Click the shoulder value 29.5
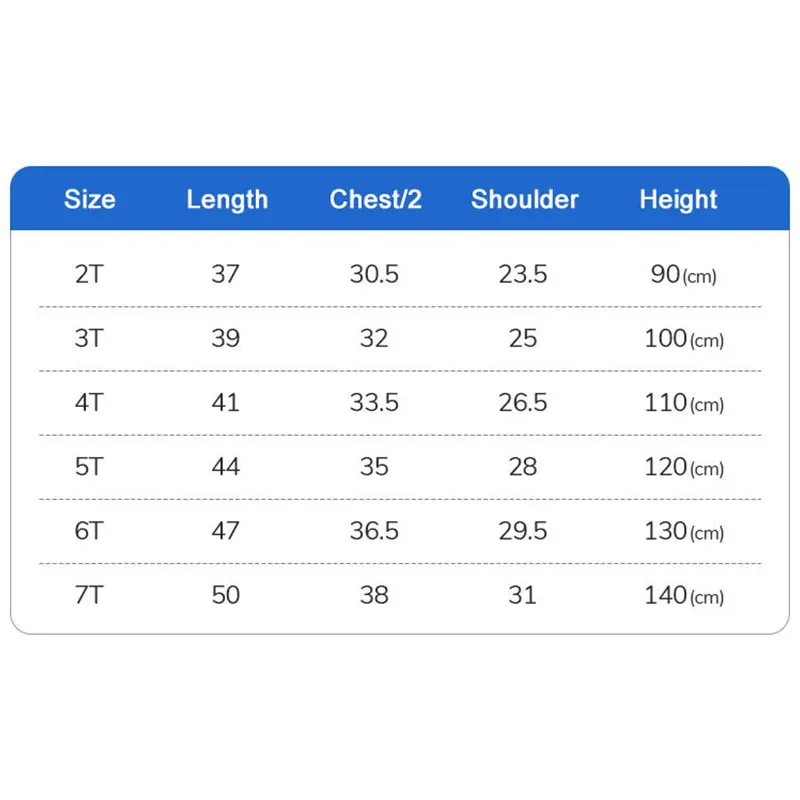The height and width of the screenshot is (800, 800). 523,530
